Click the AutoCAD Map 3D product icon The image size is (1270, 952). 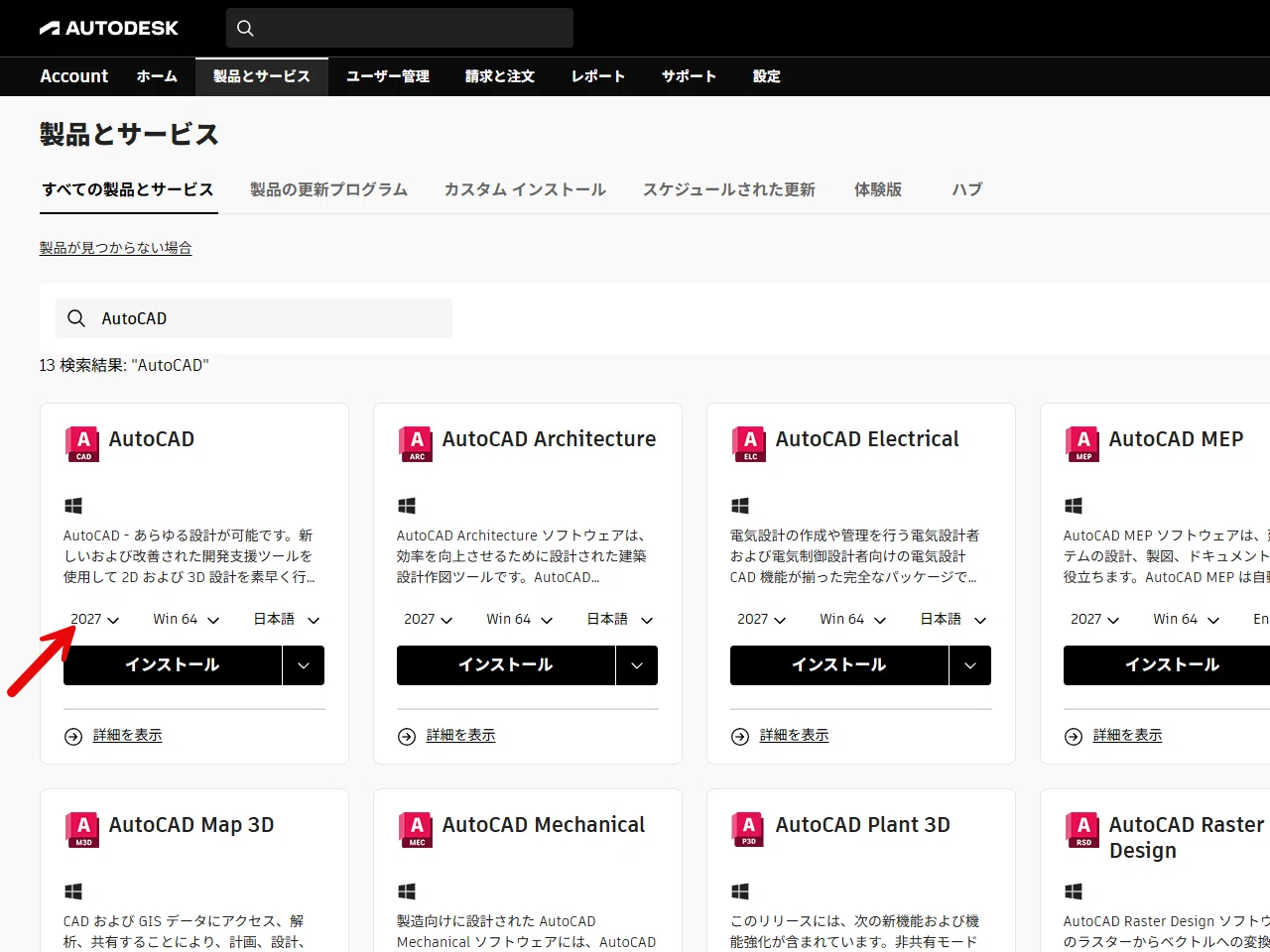point(82,830)
